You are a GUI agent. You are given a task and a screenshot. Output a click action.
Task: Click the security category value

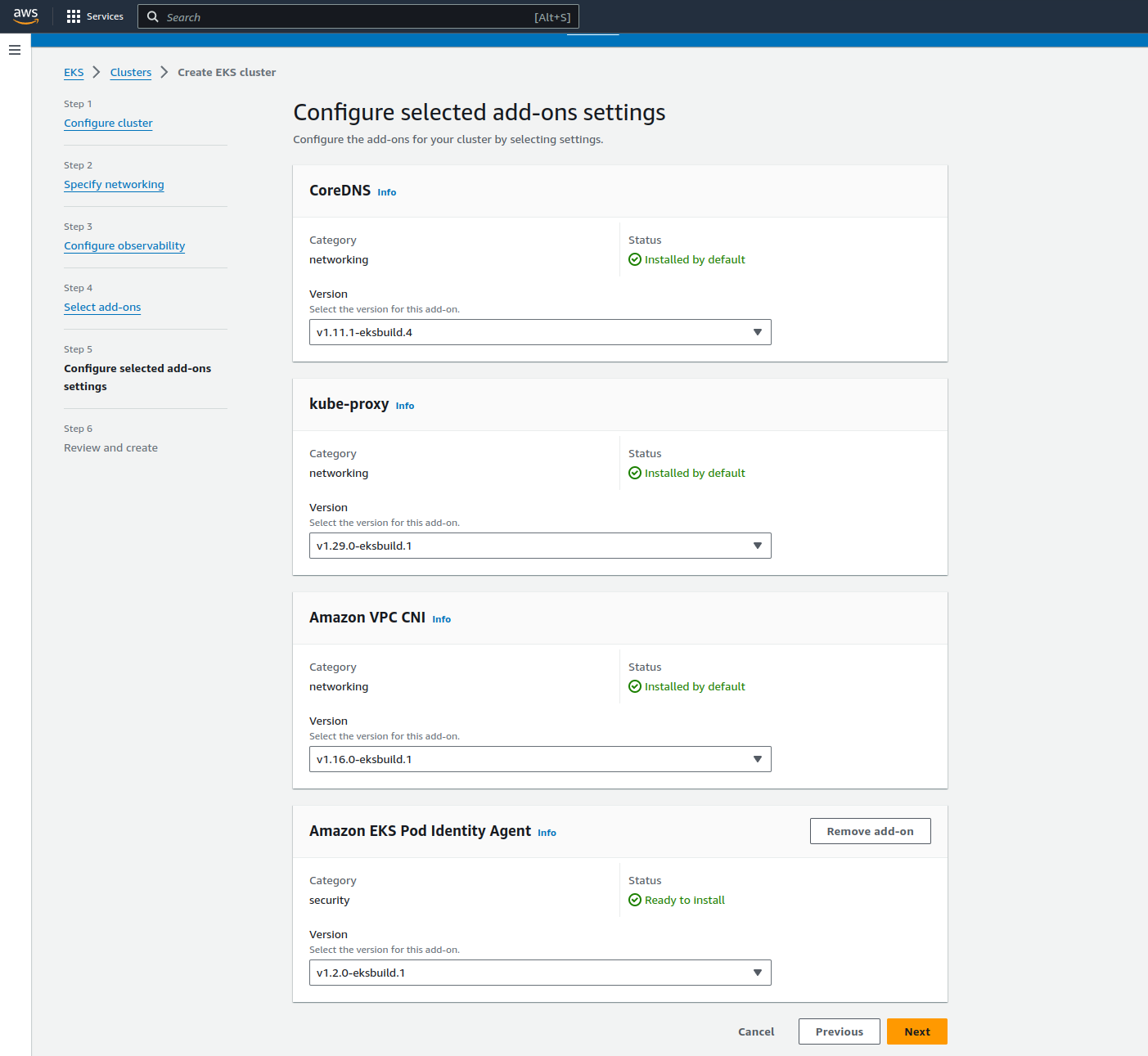point(330,900)
